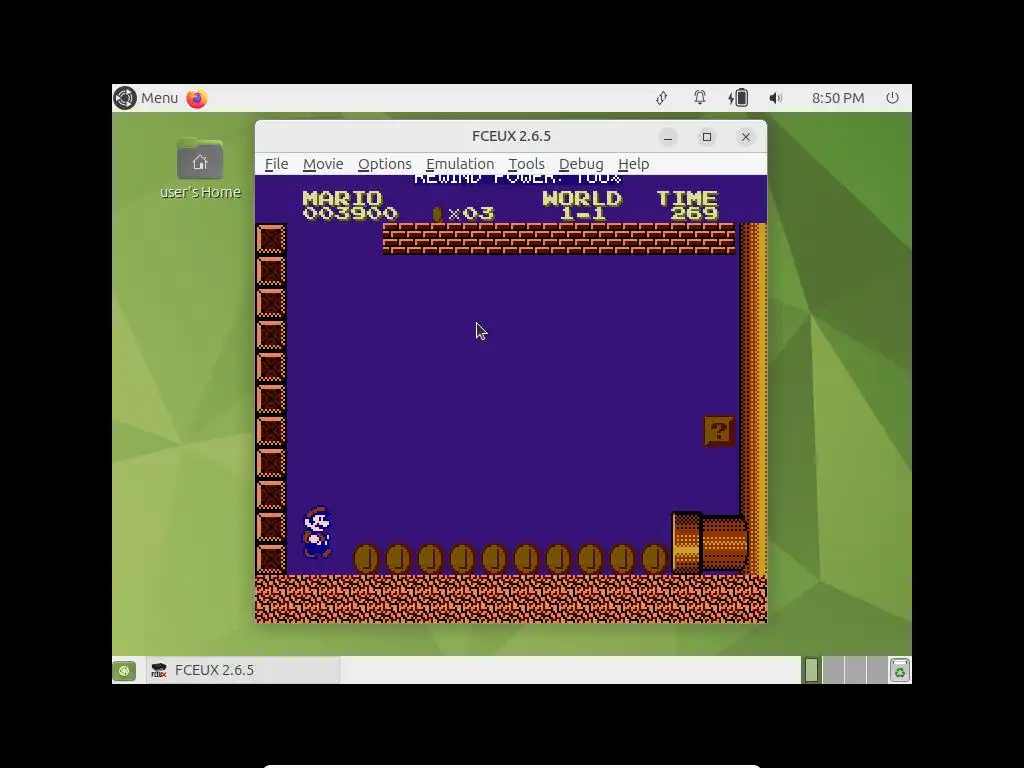
Task: Open the 8:50 PM clock
Action: pyautogui.click(x=838, y=98)
